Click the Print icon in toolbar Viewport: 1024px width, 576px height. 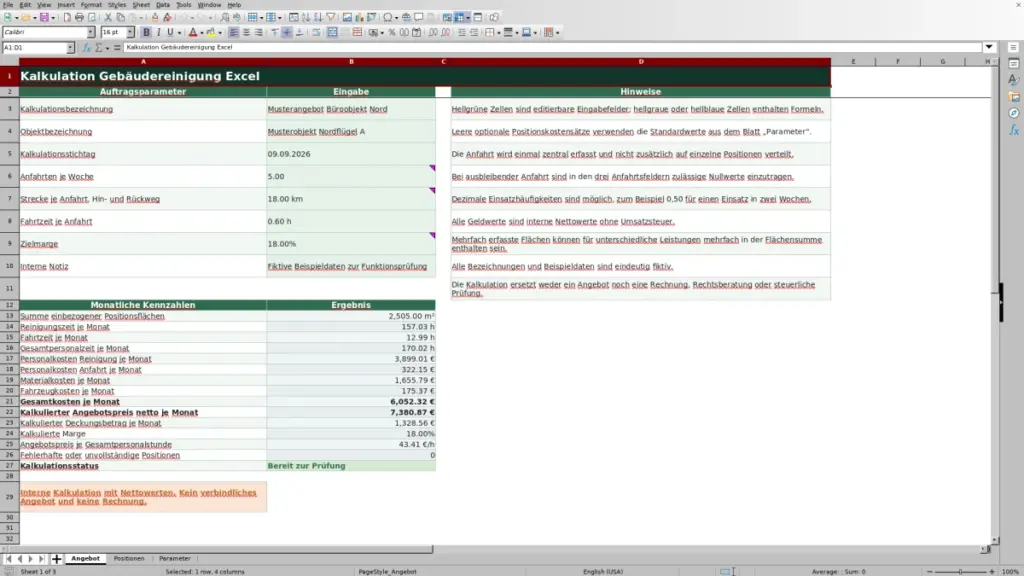coord(79,18)
